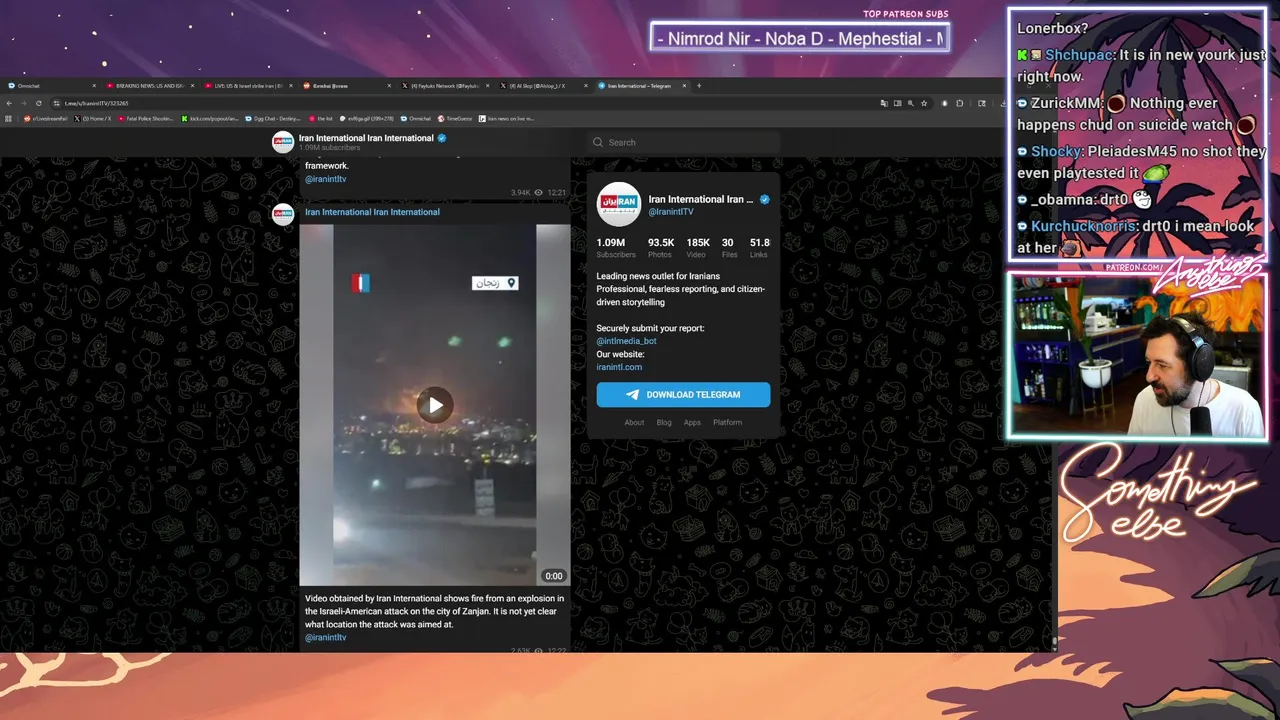Open the TimeGuessr bookmark
The width and height of the screenshot is (1280, 720).
pos(455,118)
